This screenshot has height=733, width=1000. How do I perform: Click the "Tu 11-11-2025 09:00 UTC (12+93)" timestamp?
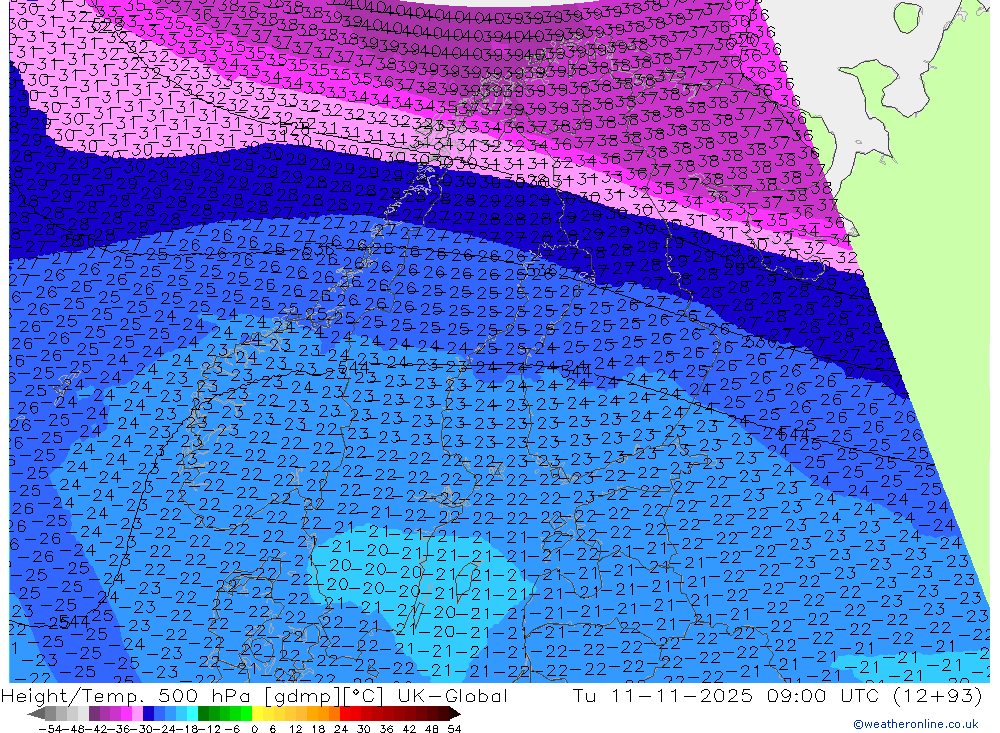pyautogui.click(x=777, y=695)
